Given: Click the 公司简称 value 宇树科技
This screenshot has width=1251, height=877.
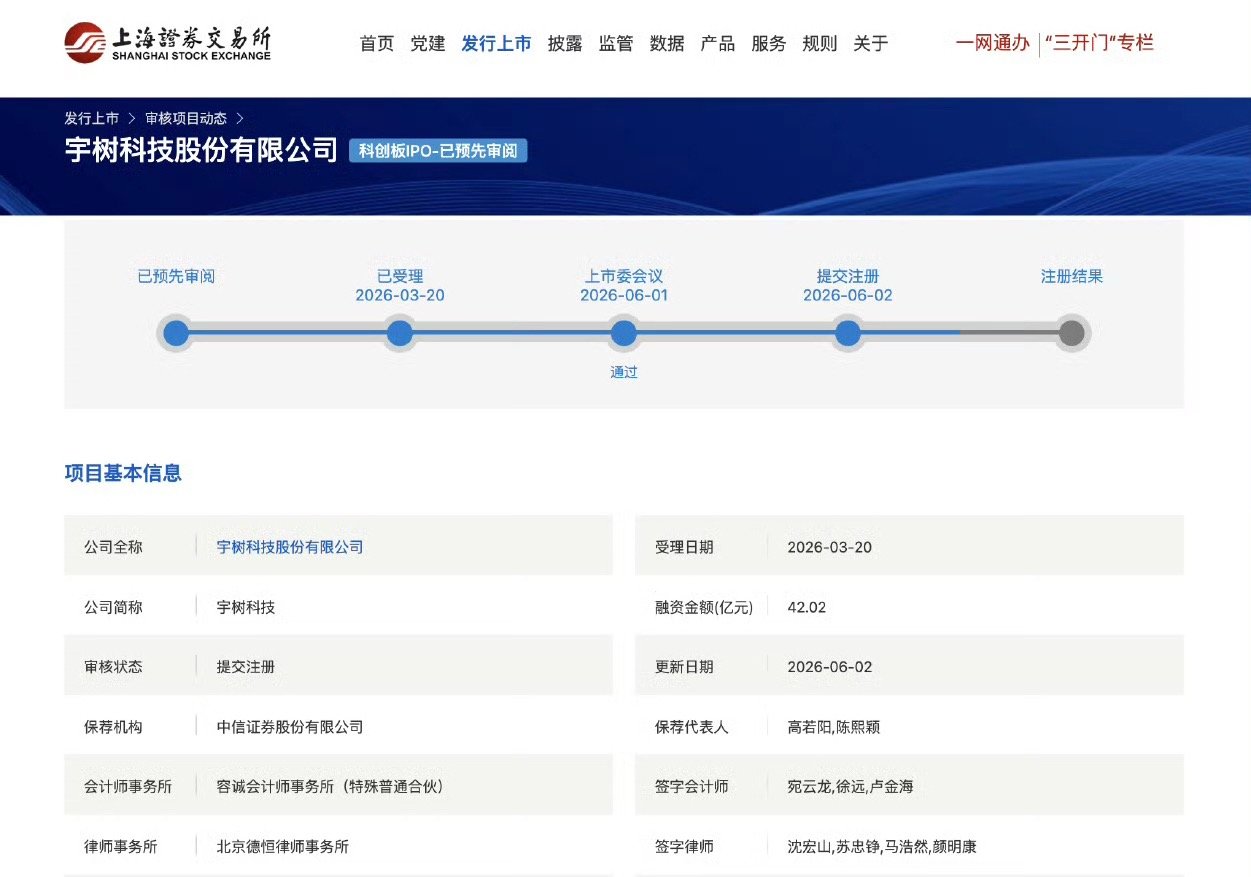Looking at the screenshot, I should 246,607.
